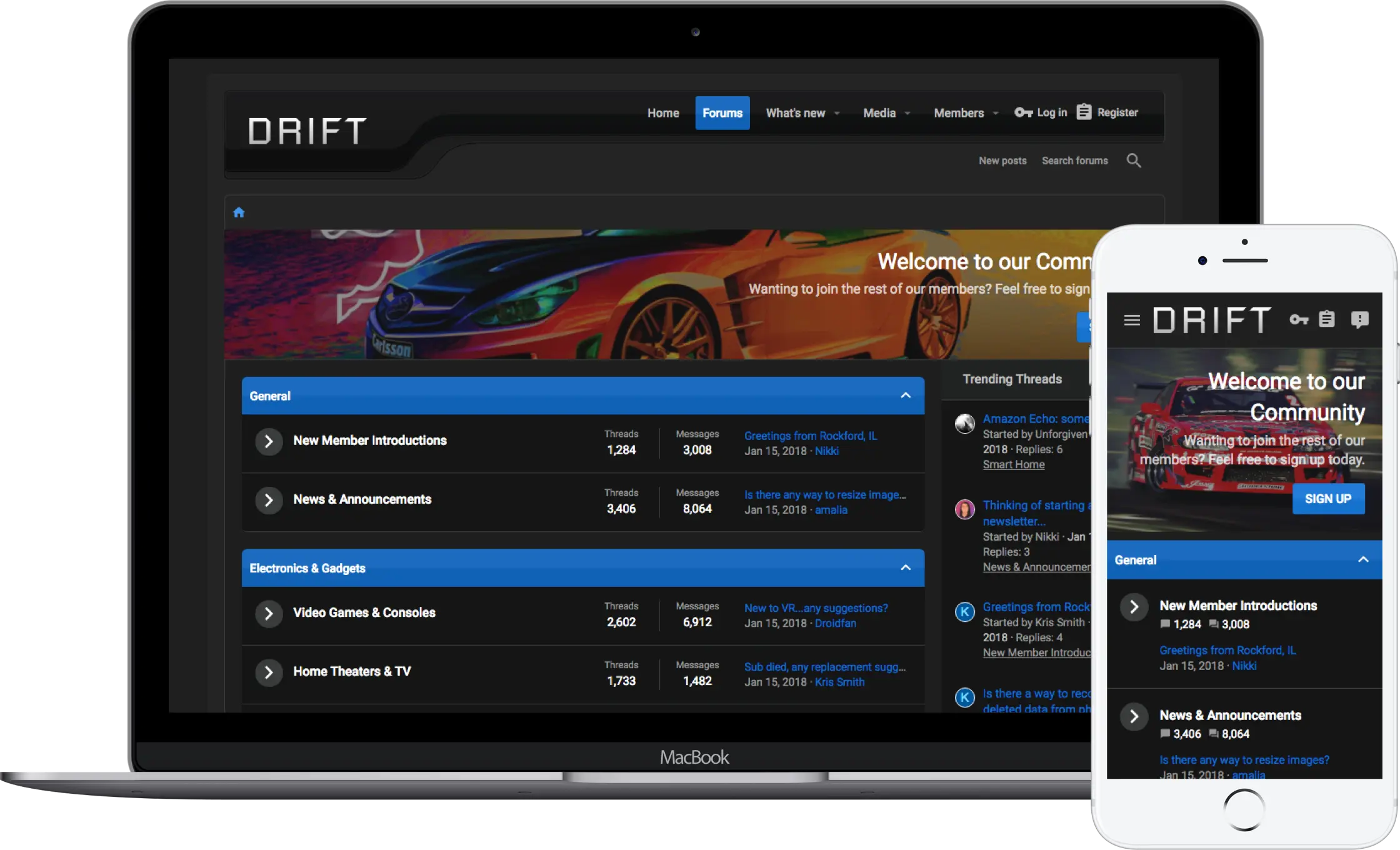The image size is (1400, 850).
Task: Expand the New Member Introductions thread row
Action: (x=268, y=441)
